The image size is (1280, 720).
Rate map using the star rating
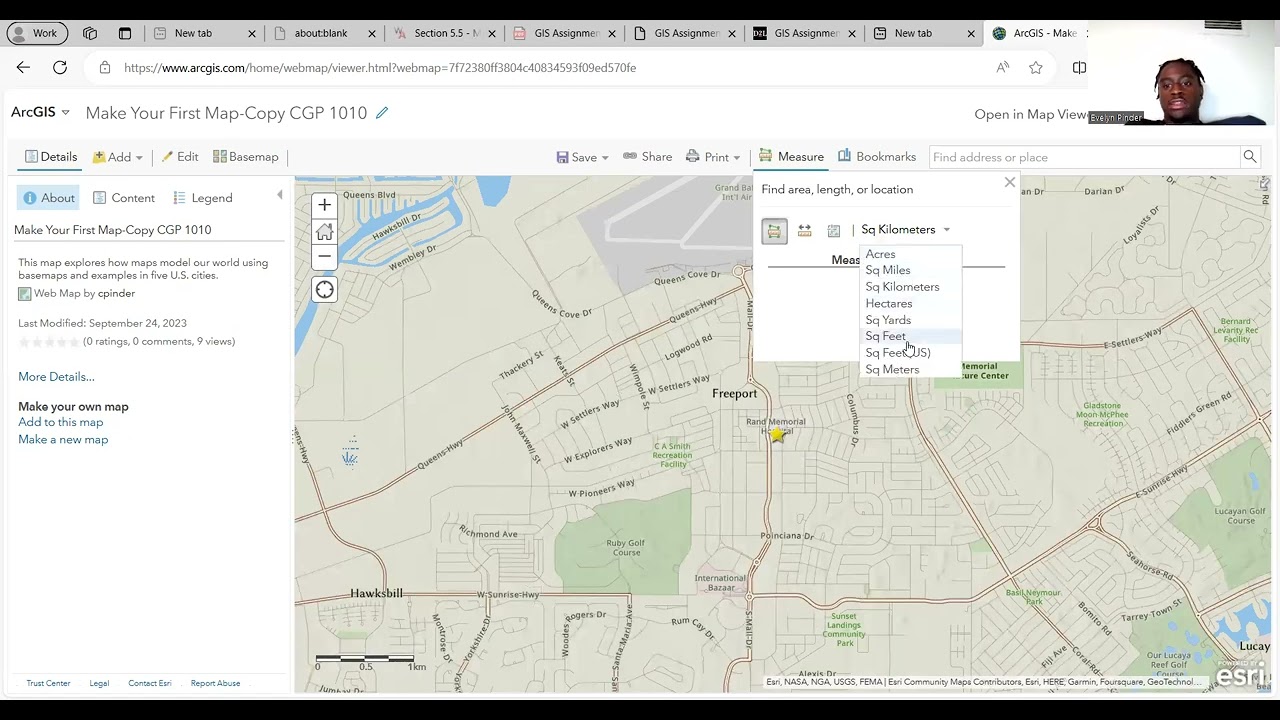(x=48, y=342)
